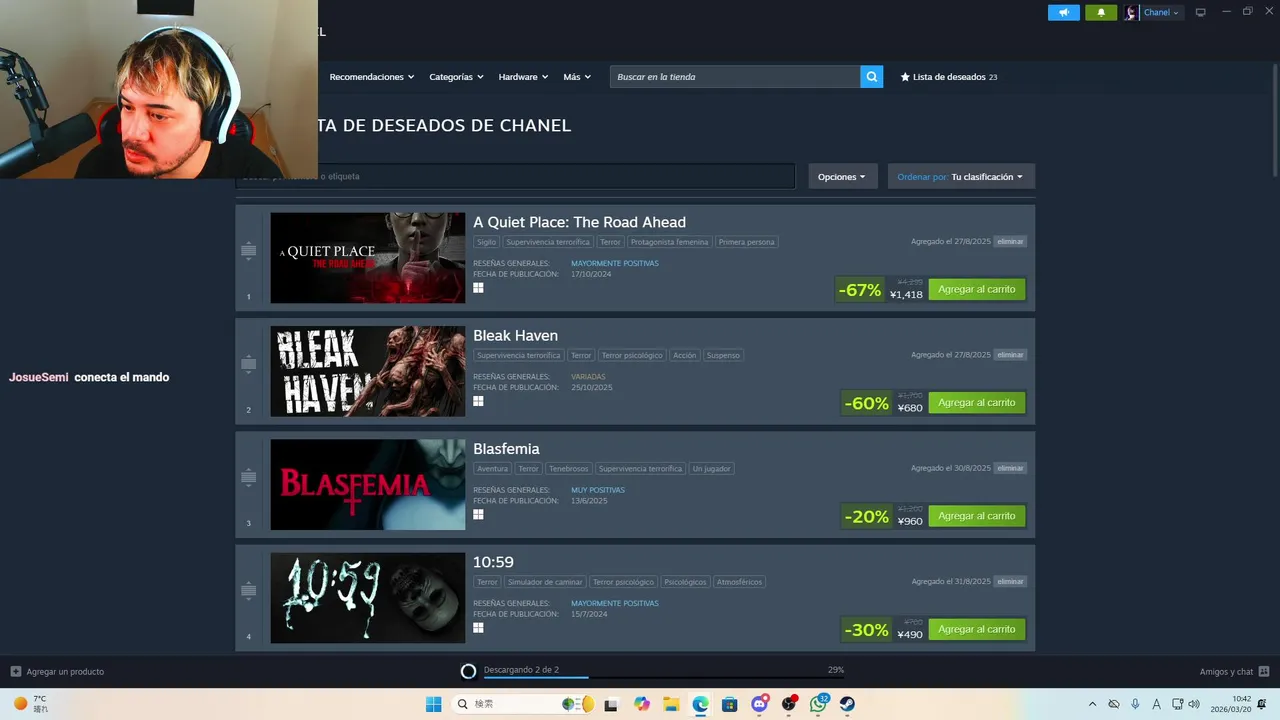Open the Bleak Haven title link
The image size is (1280, 720).
tap(515, 335)
